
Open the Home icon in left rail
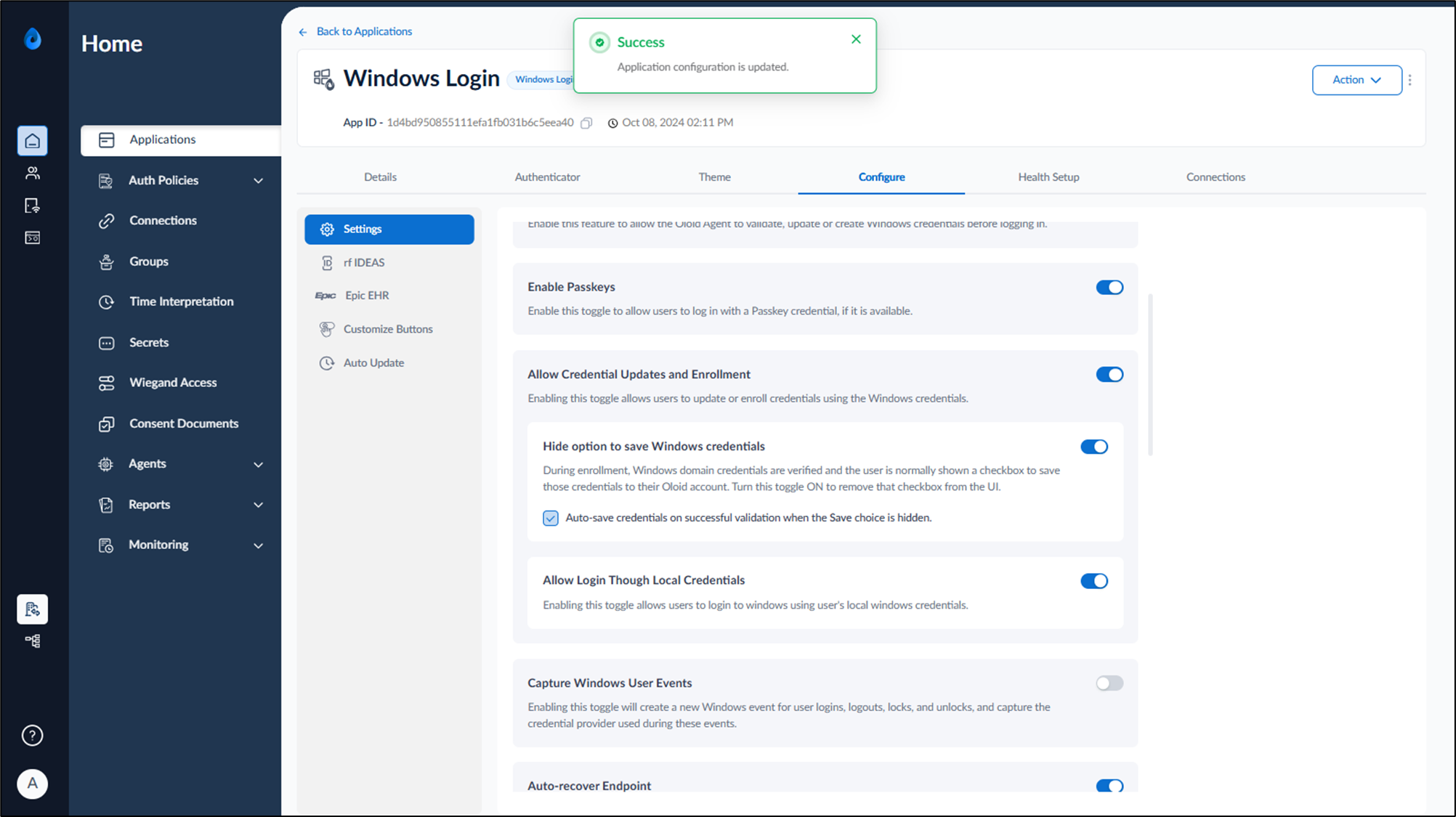[33, 141]
